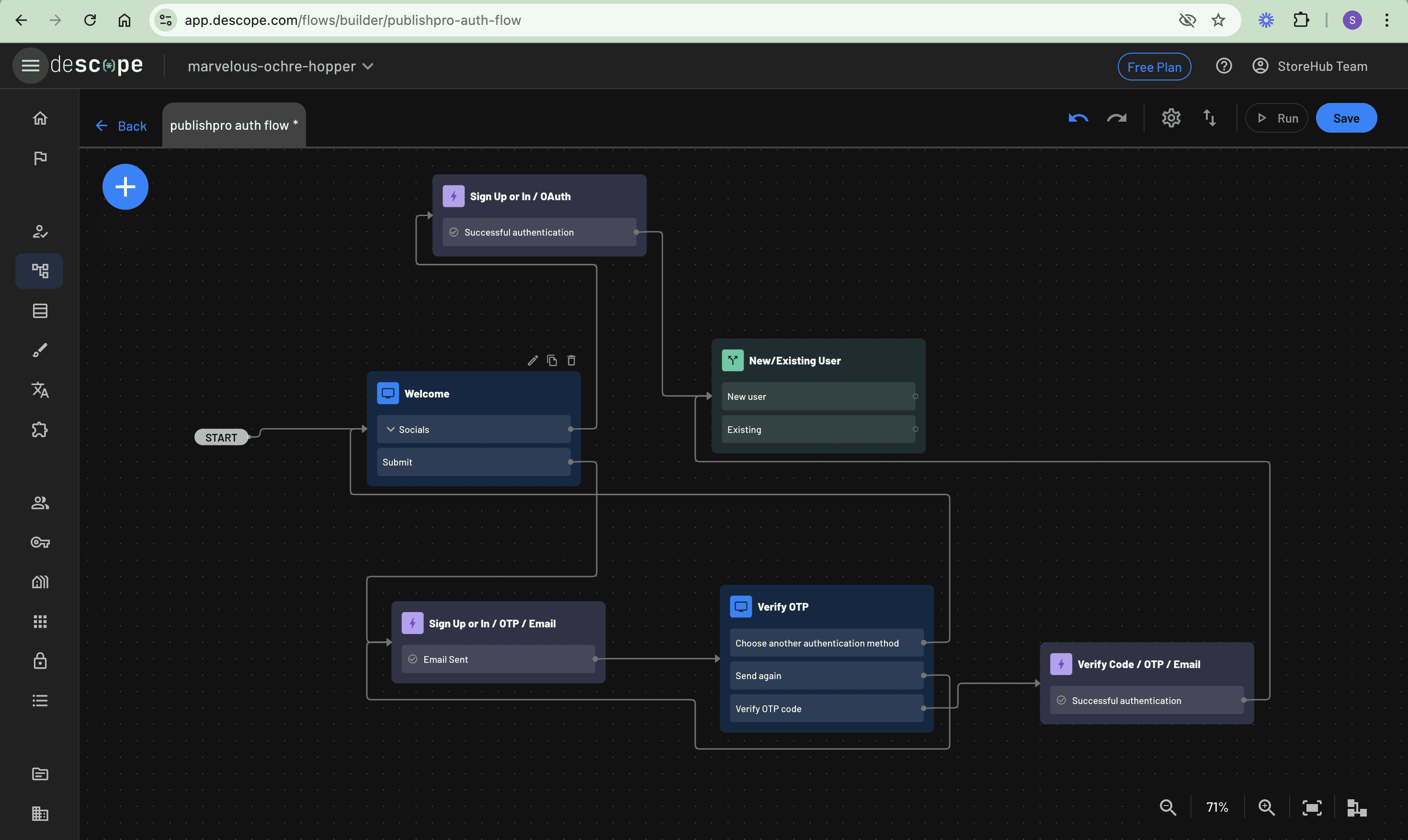Open the bulleted-list audit icon in the sidebar
Image resolution: width=1408 pixels, height=840 pixels.
tap(40, 701)
